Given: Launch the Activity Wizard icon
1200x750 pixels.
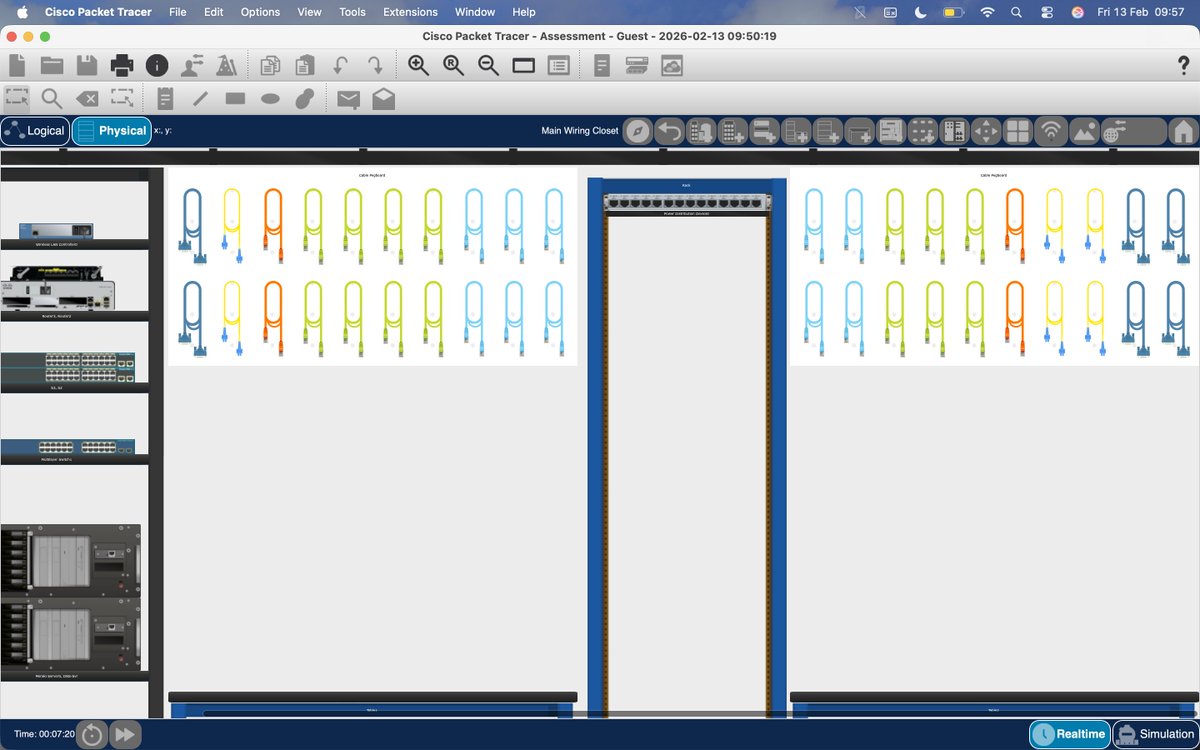Looking at the screenshot, I should click(x=193, y=66).
